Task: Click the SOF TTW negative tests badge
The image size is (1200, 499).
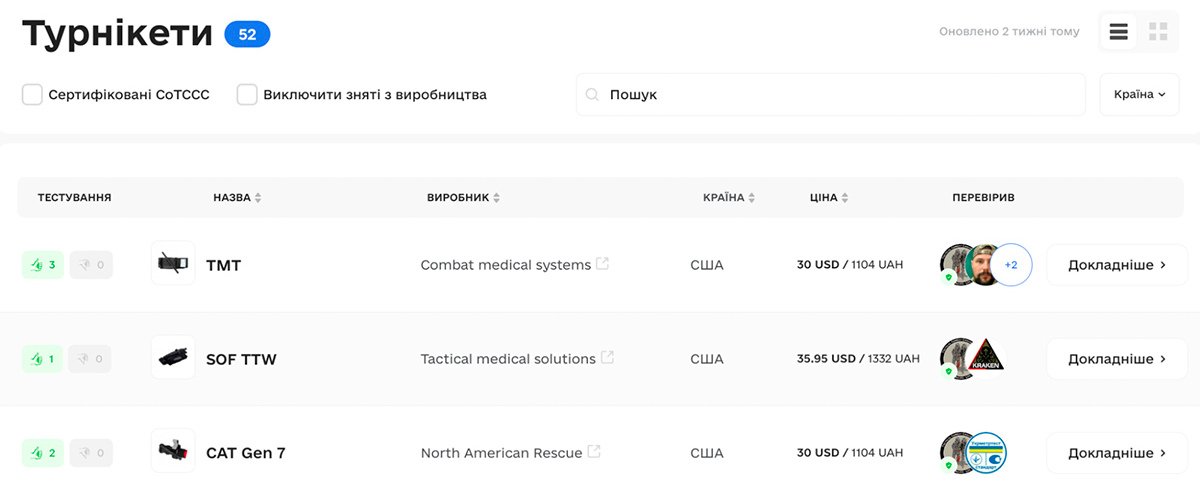Action: [91, 359]
